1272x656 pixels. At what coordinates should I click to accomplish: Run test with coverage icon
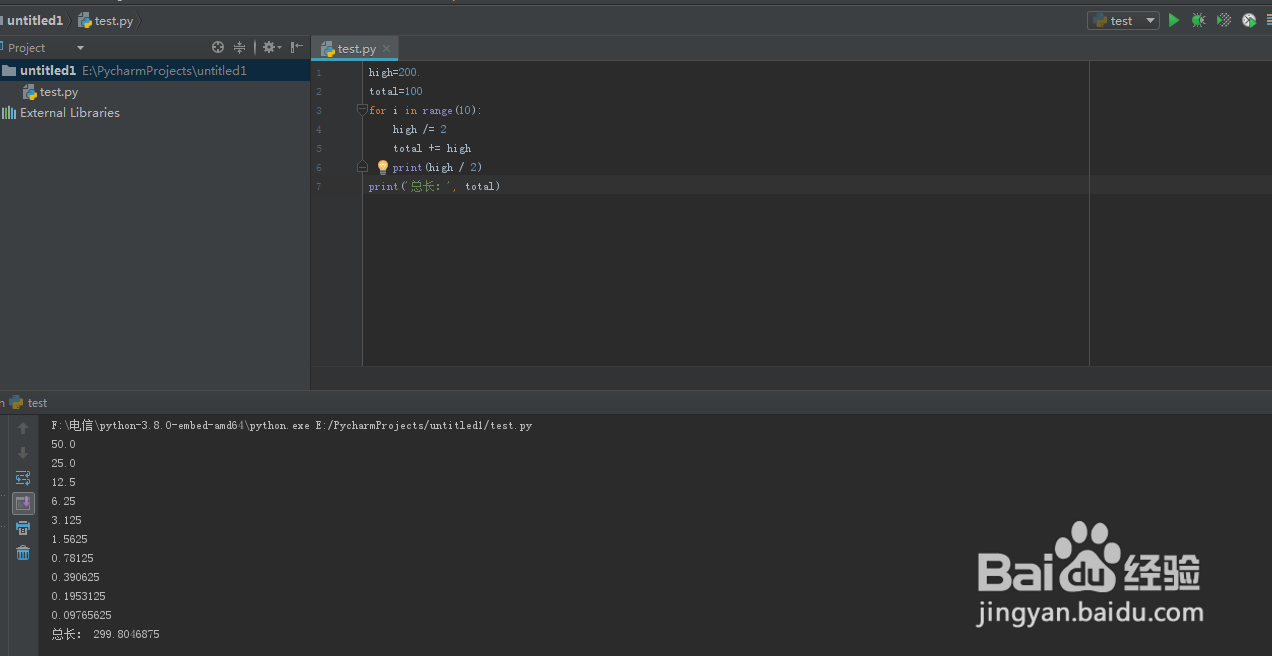coord(1223,20)
